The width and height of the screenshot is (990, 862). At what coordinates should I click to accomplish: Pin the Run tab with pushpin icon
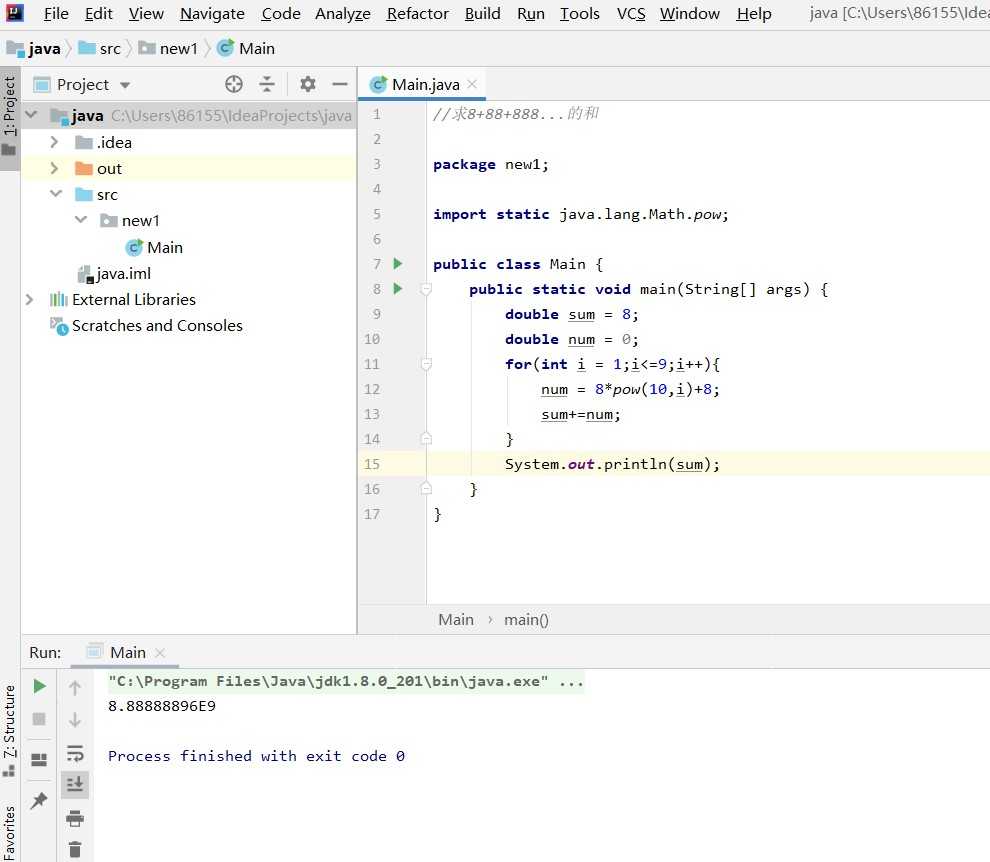point(39,800)
